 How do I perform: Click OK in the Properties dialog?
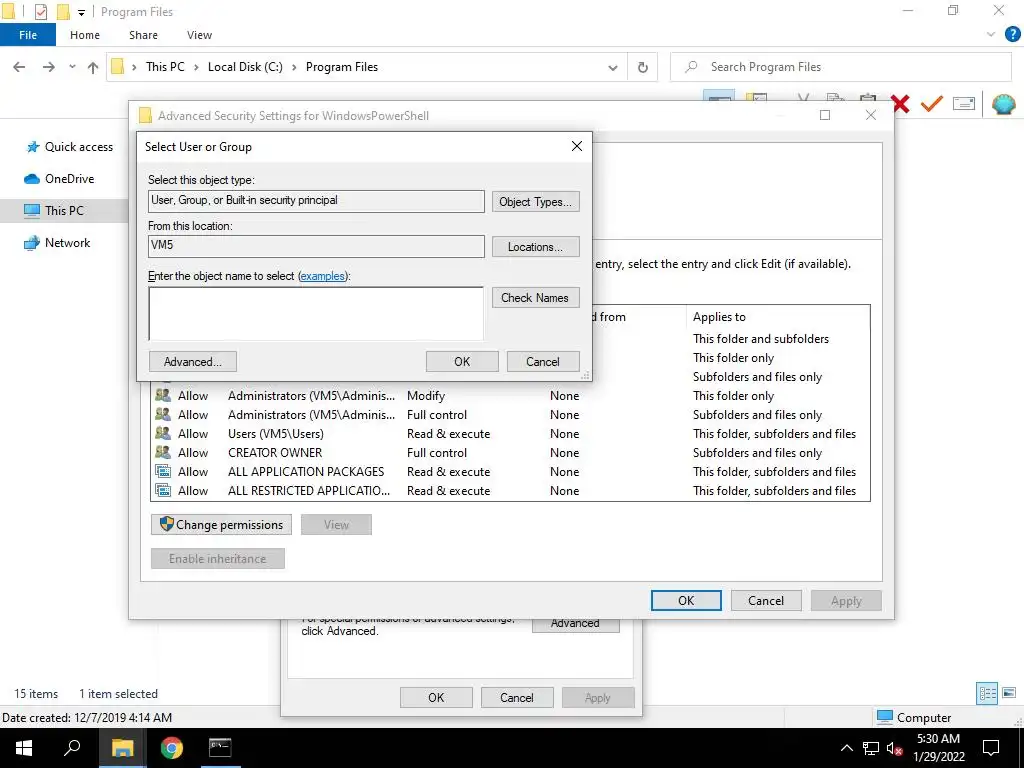point(436,697)
